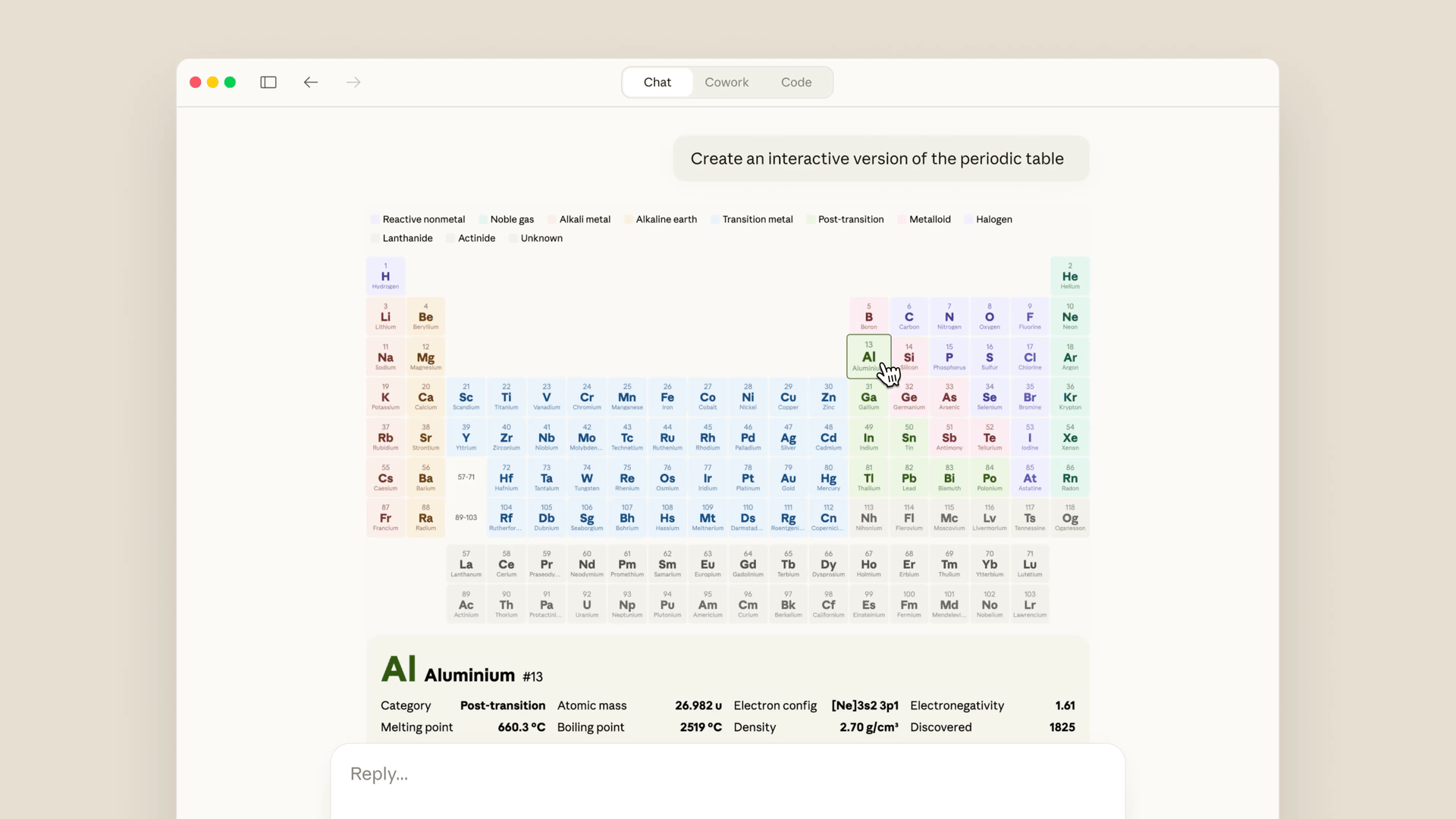This screenshot has height=819, width=1456.
Task: Select the Oganesson element tile
Action: click(1070, 517)
